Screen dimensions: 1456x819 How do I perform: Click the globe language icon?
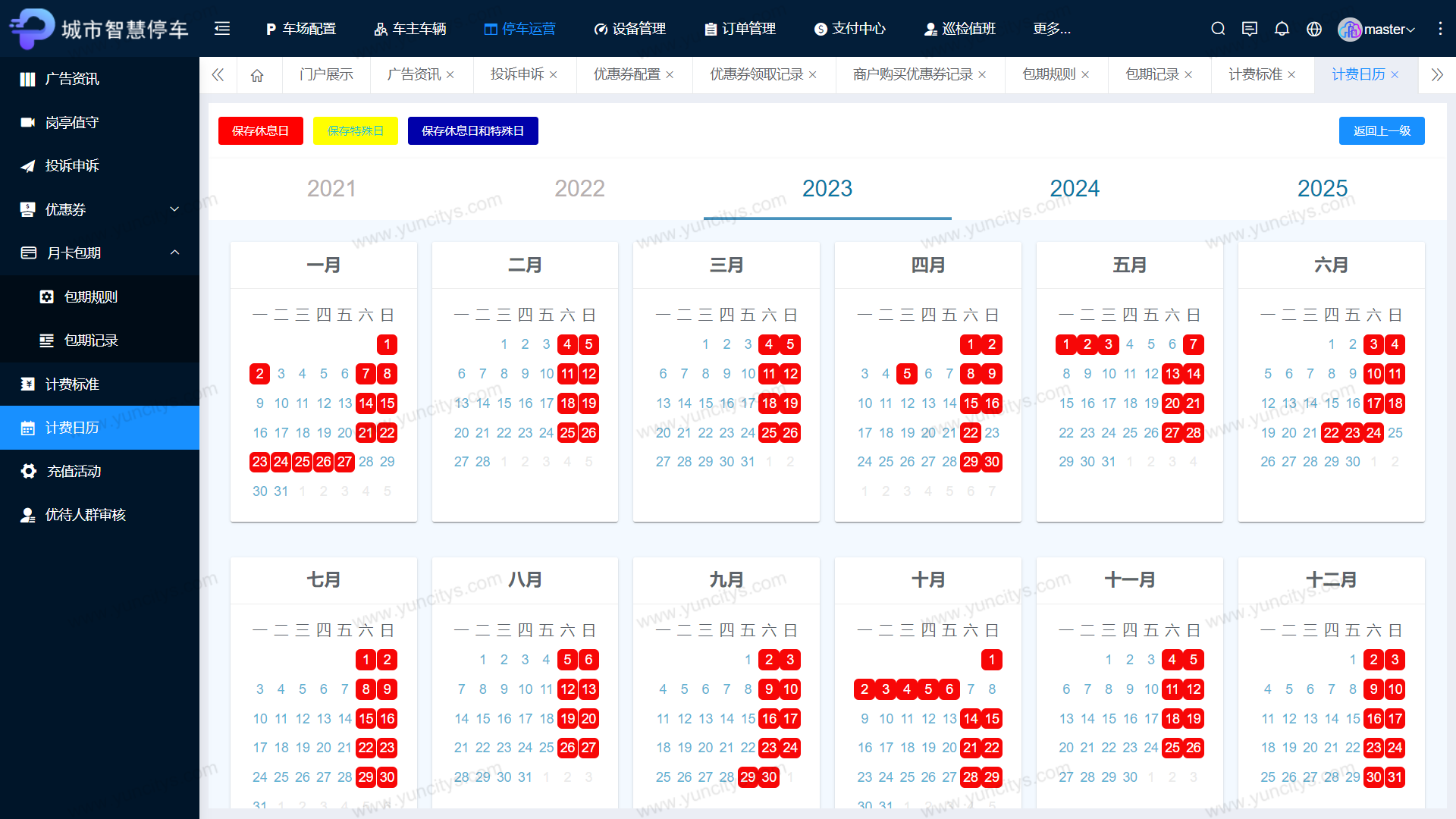coord(1314,29)
